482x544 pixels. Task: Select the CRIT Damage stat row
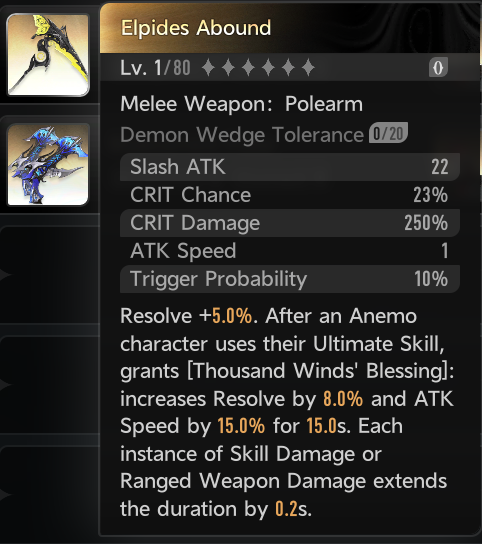click(x=290, y=223)
